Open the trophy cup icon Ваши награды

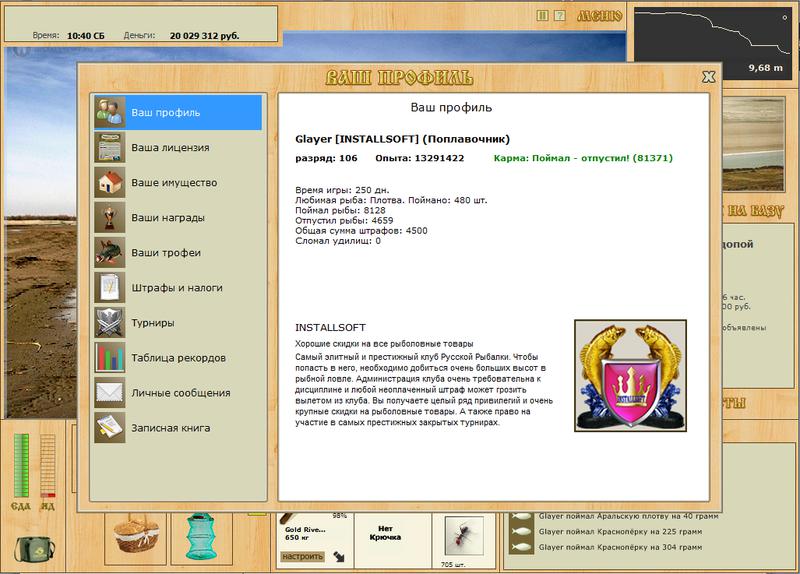(x=109, y=217)
